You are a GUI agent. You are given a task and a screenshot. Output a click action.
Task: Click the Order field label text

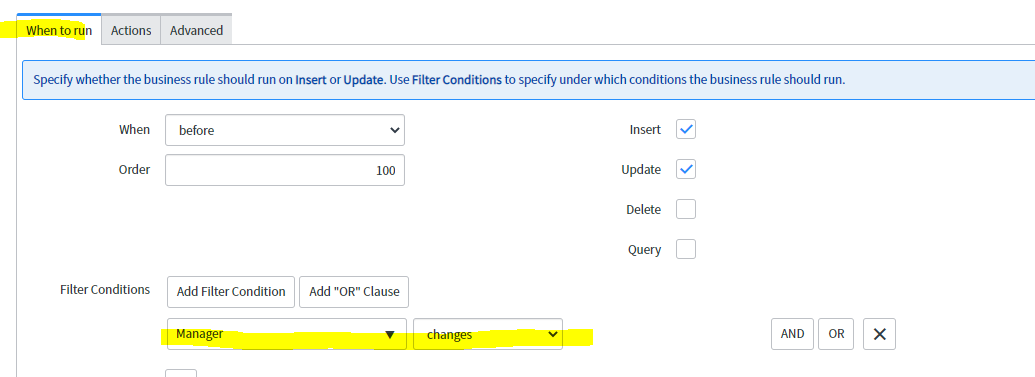coord(134,170)
